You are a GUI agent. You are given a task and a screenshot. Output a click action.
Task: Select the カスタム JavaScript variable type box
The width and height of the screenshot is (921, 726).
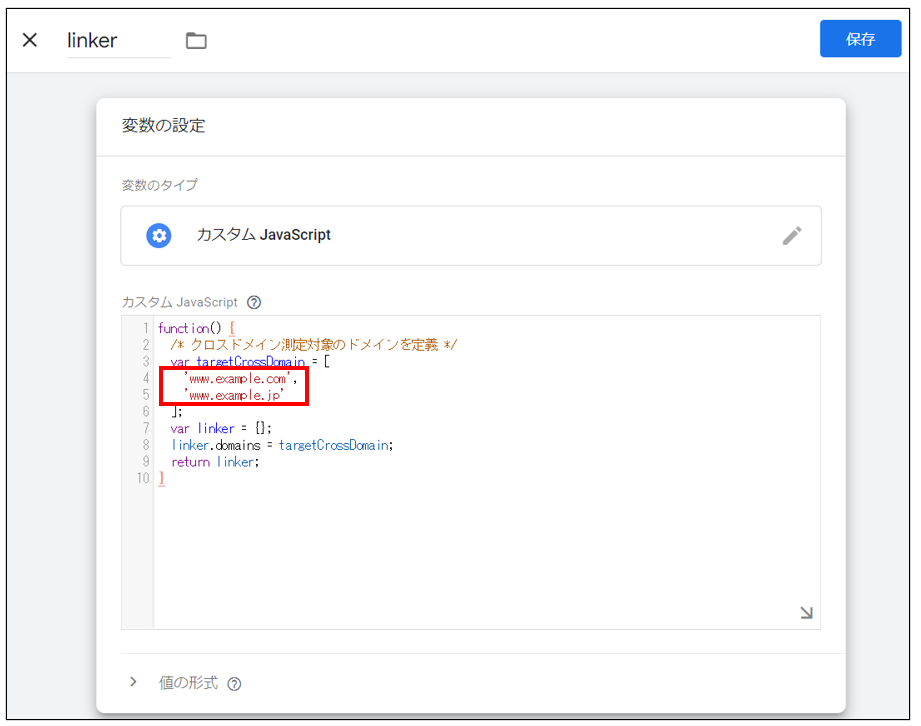pyautogui.click(x=471, y=236)
